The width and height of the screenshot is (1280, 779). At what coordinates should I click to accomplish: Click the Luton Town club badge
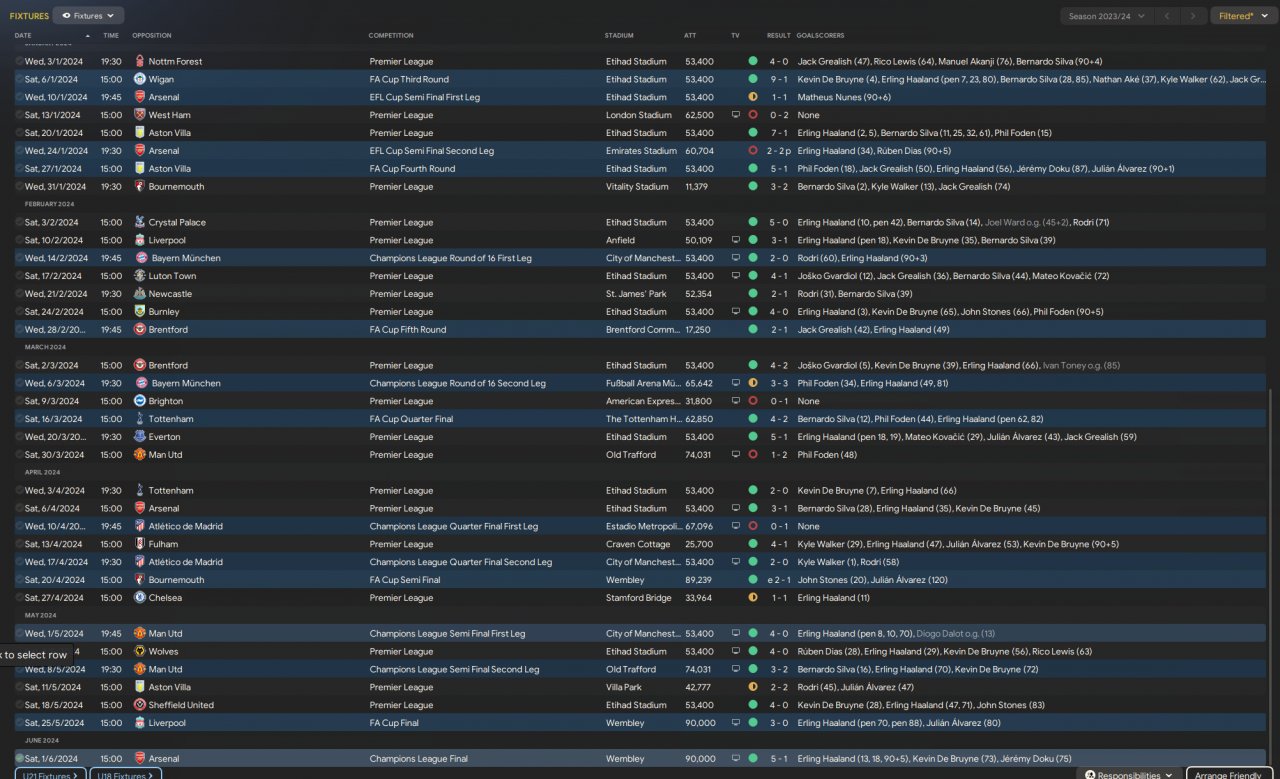click(x=139, y=276)
